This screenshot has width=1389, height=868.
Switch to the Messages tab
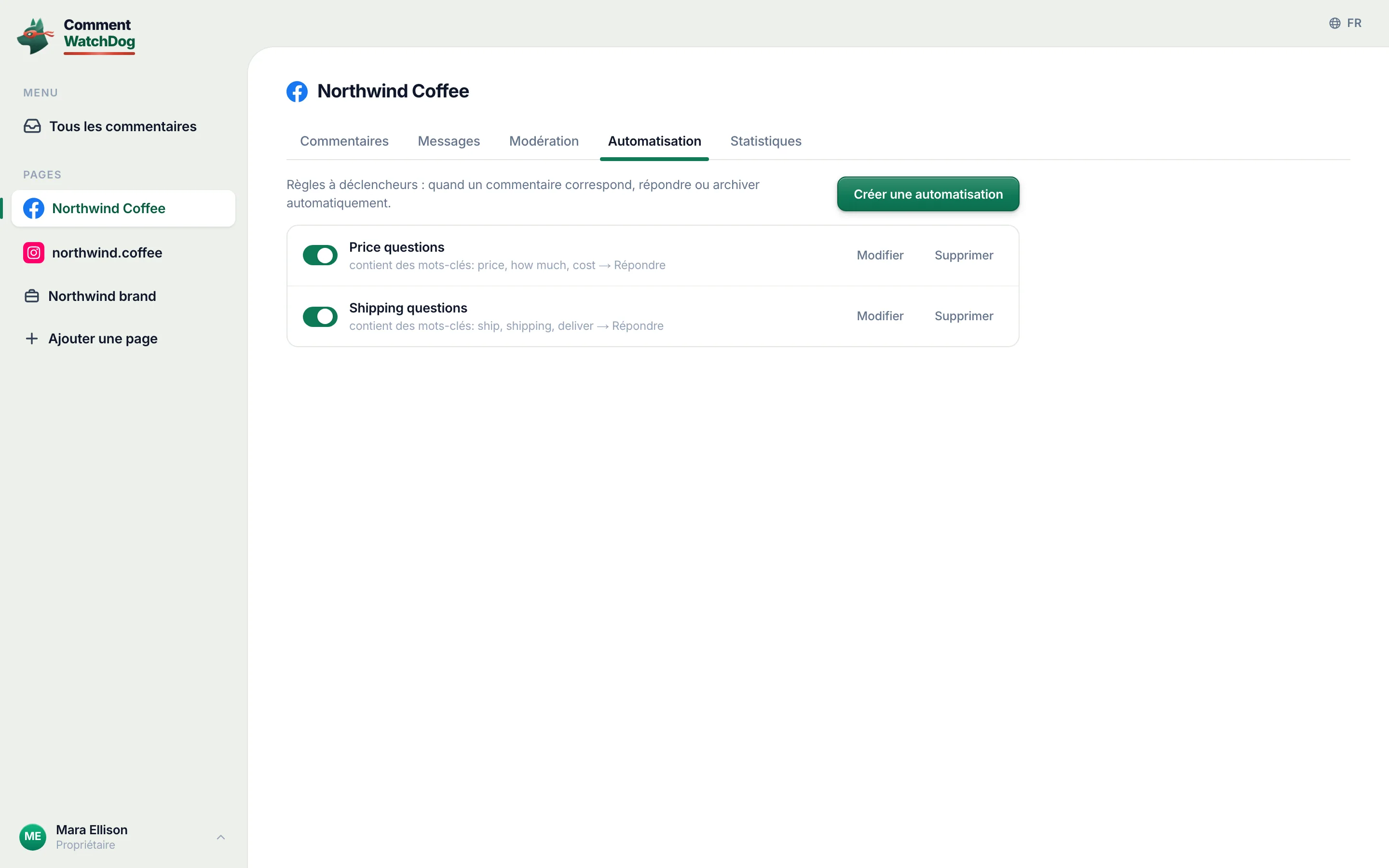449,141
